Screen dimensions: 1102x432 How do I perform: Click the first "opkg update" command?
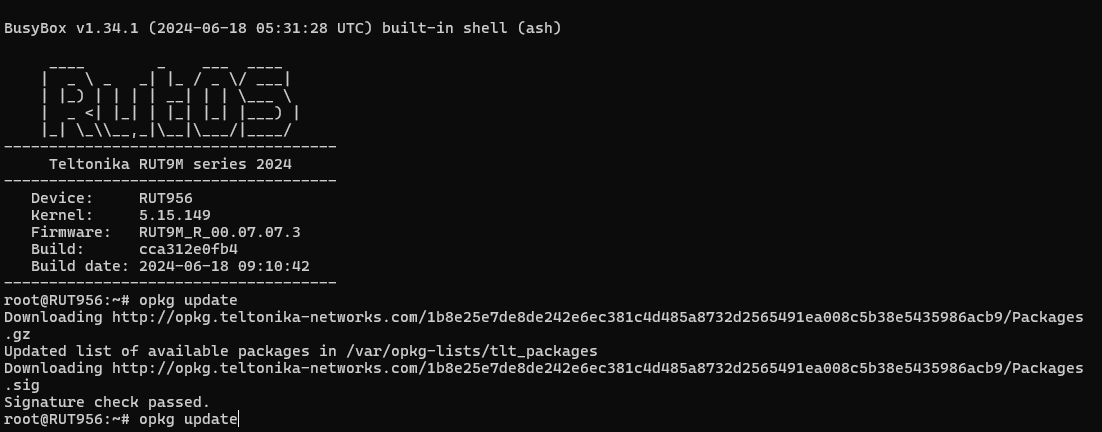tap(188, 300)
